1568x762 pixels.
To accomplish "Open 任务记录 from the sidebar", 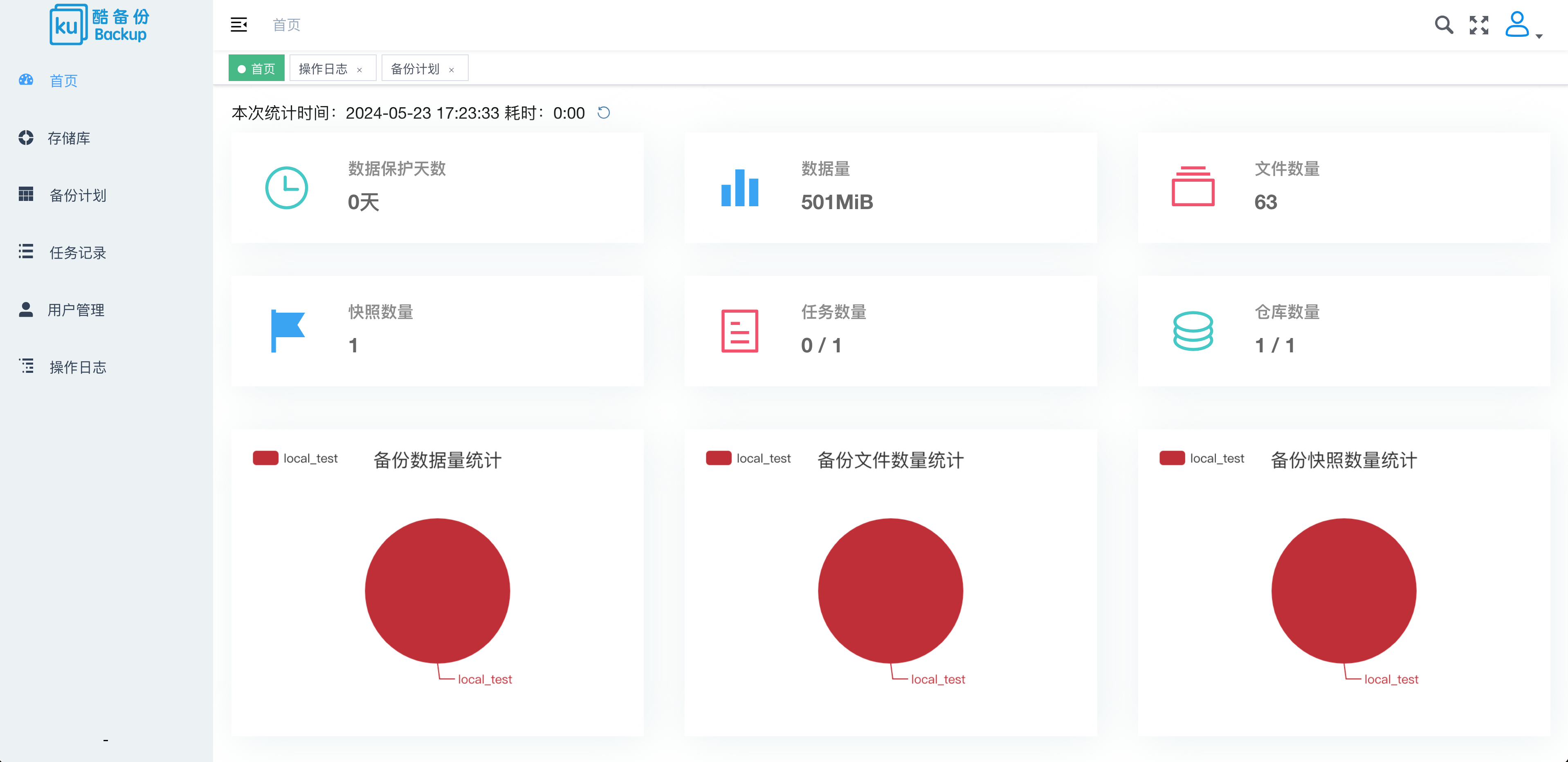I will pyautogui.click(x=77, y=253).
